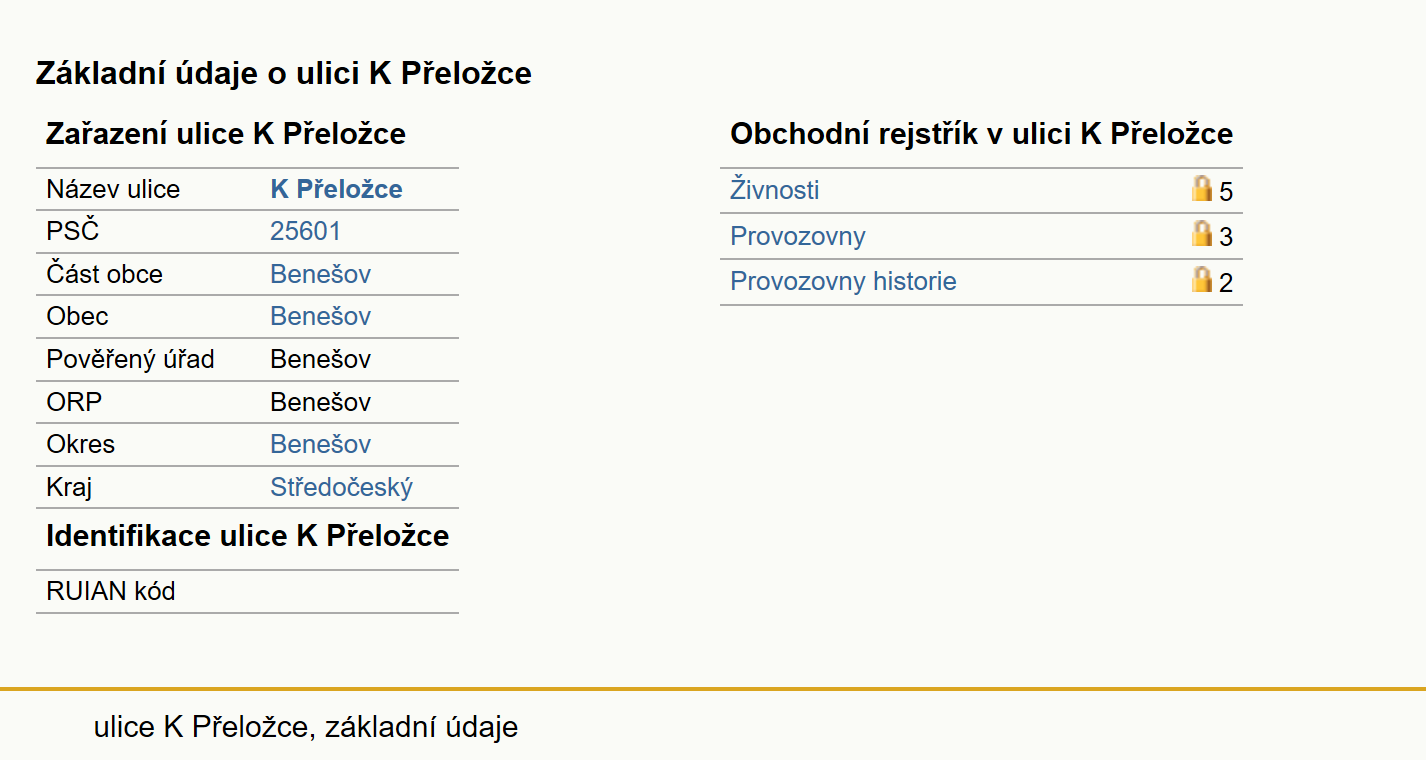This screenshot has height=760, width=1426.
Task: Click the ORP Benešov value
Action: (x=320, y=402)
